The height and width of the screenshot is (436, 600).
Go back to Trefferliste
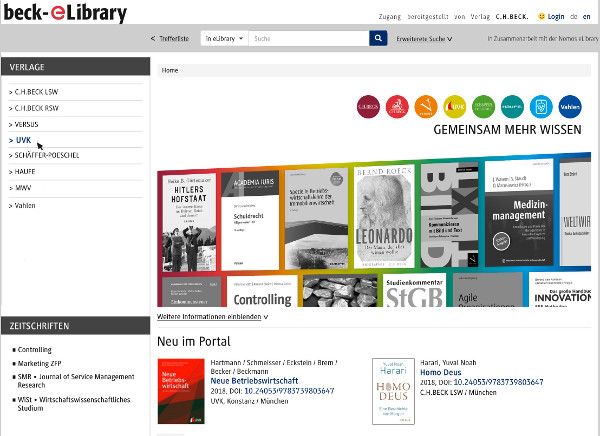170,39
